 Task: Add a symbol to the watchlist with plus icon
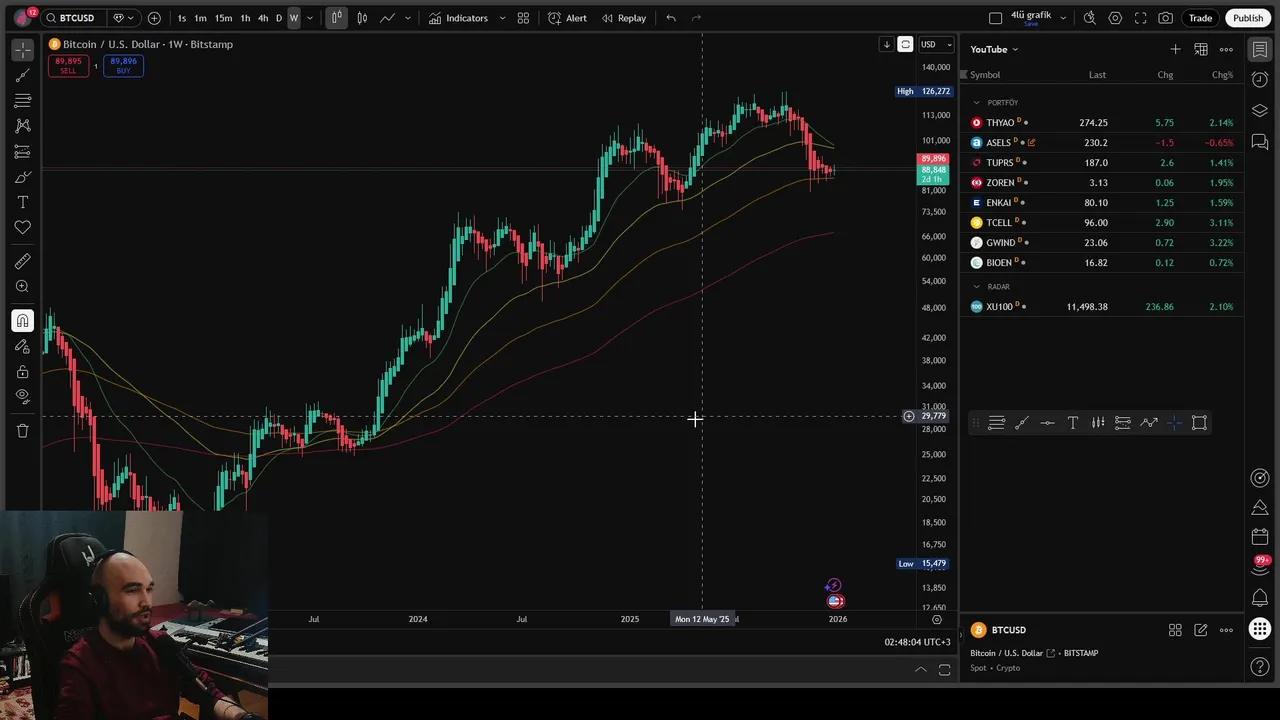point(1175,49)
